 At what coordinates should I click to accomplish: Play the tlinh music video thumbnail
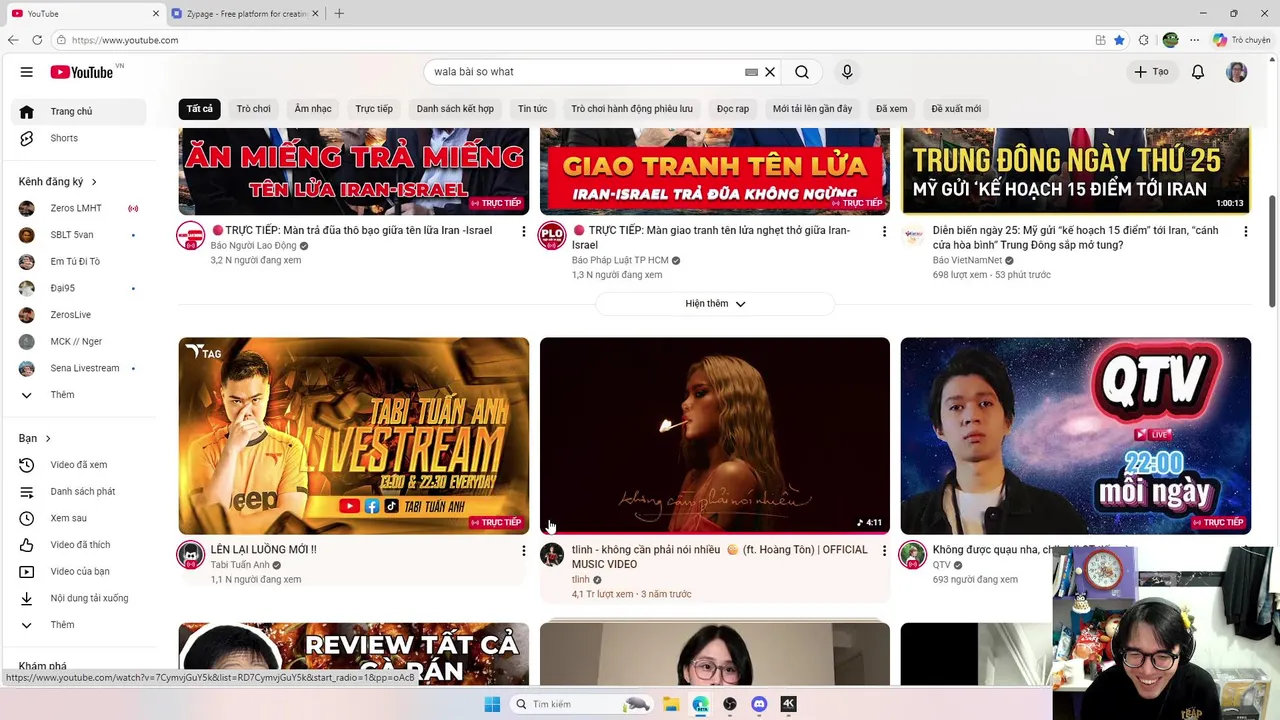pos(715,436)
